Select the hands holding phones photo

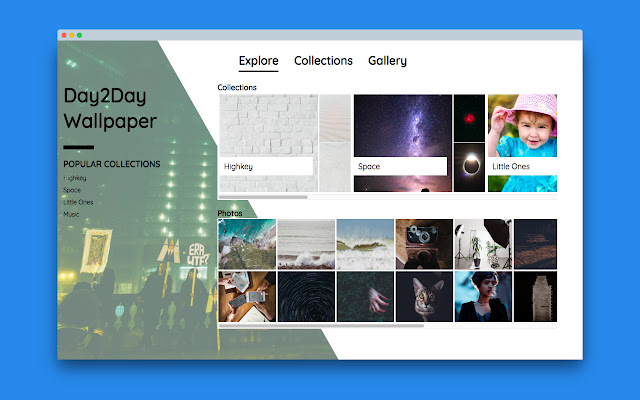click(x=247, y=297)
